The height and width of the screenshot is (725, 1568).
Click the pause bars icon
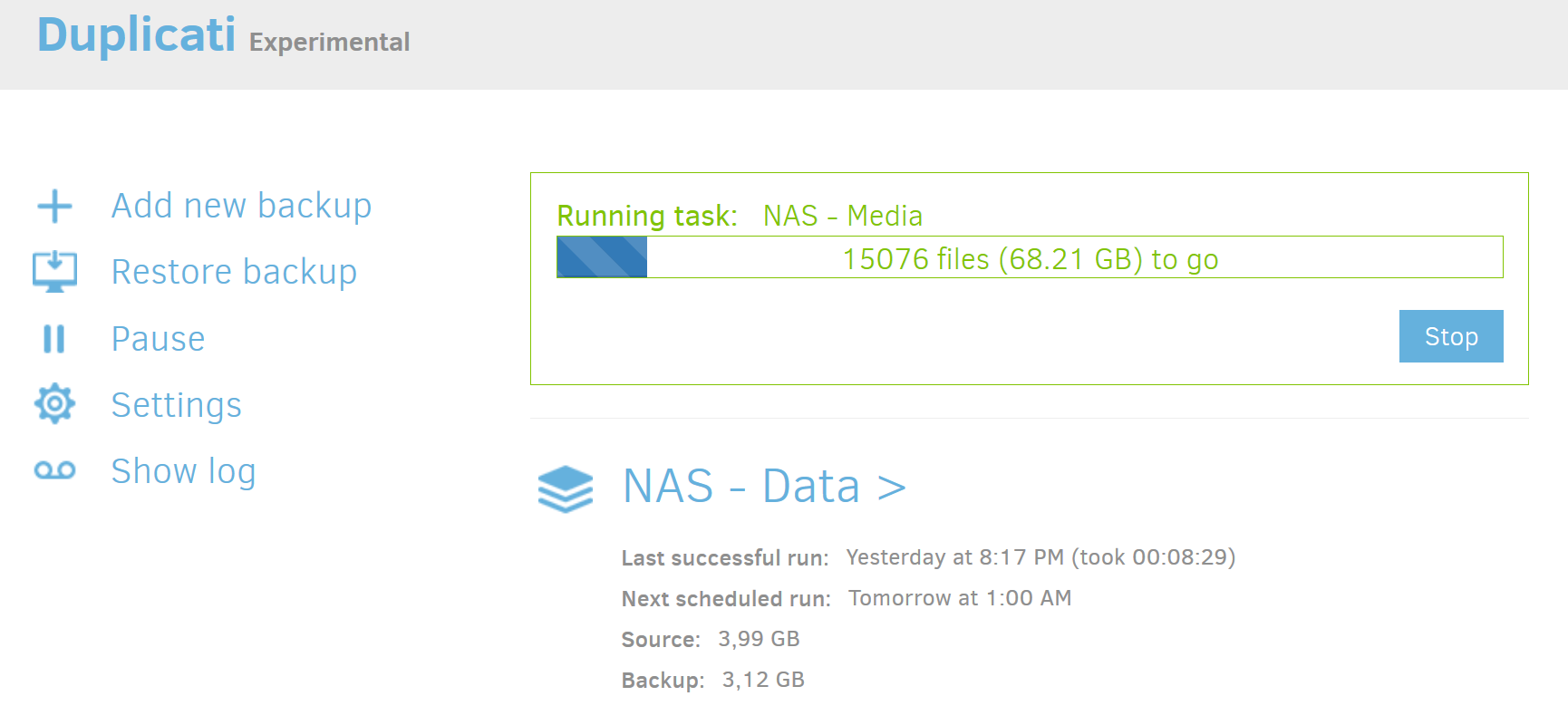54,338
